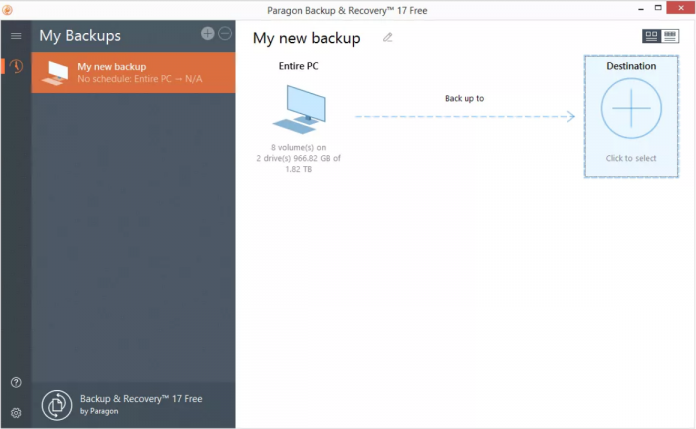Open settings gear icon in sidebar
Viewport: 696px width, 429px height.
16,413
